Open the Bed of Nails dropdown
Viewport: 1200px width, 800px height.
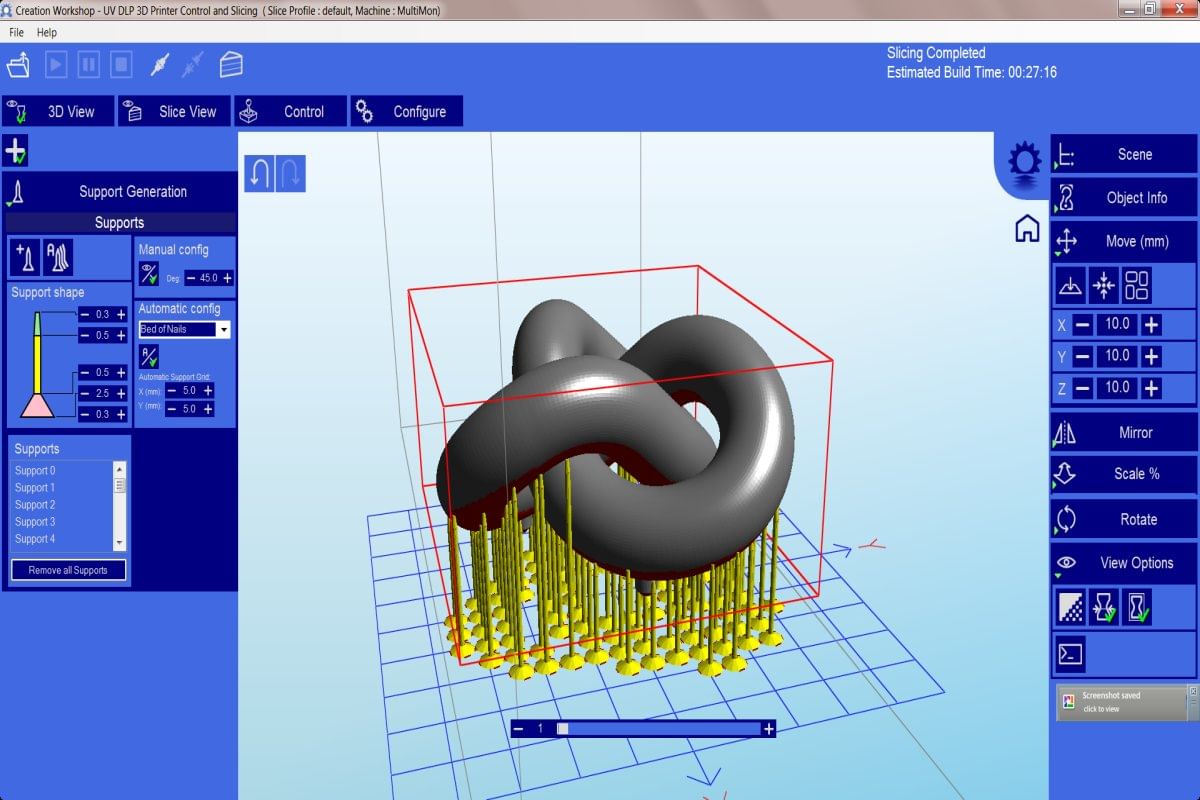tap(224, 329)
